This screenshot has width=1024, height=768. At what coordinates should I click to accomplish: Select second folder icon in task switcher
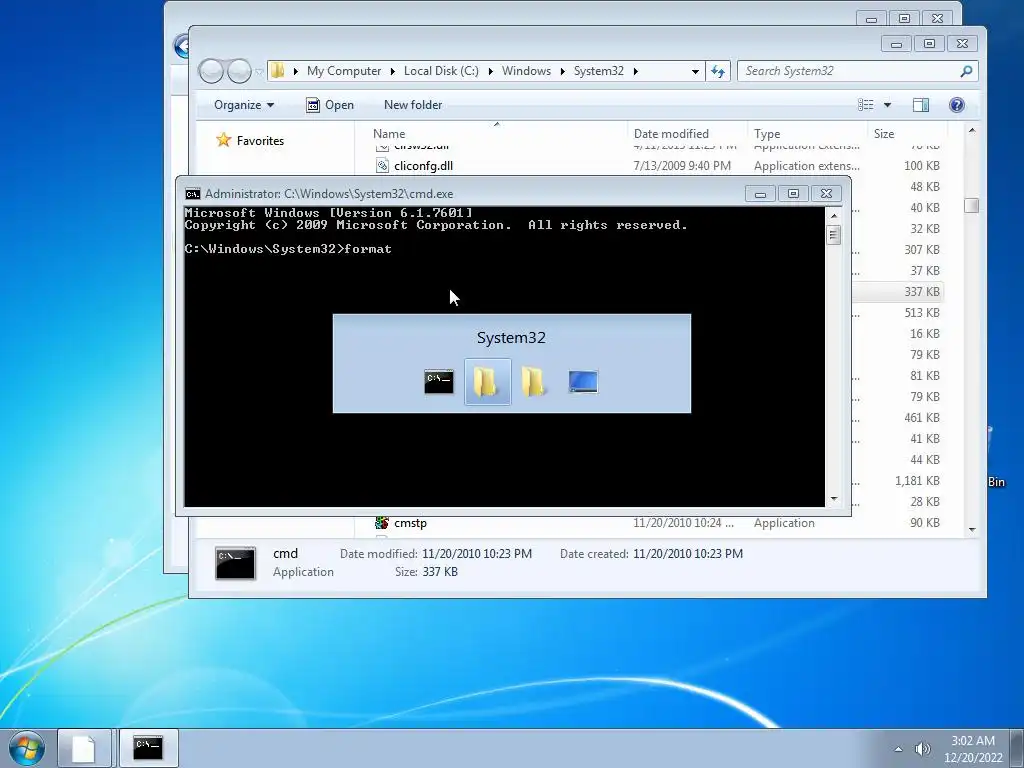(x=534, y=382)
